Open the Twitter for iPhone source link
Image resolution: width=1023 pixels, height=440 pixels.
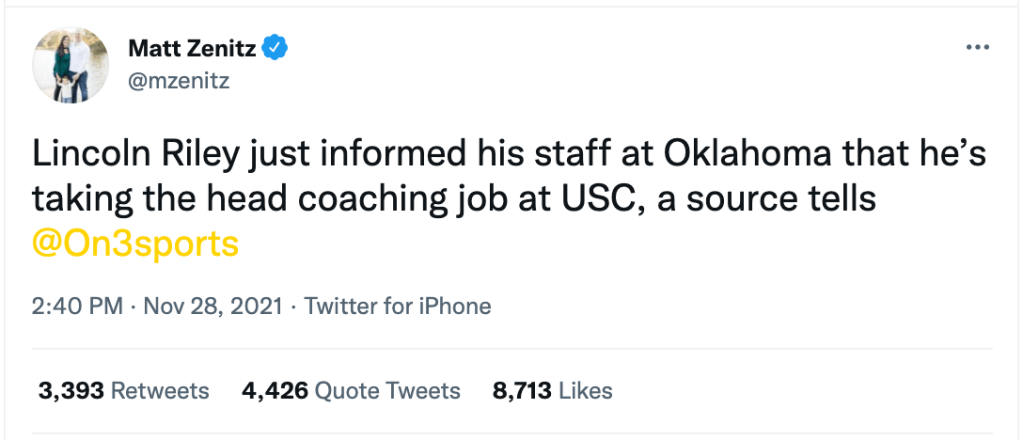tap(397, 306)
